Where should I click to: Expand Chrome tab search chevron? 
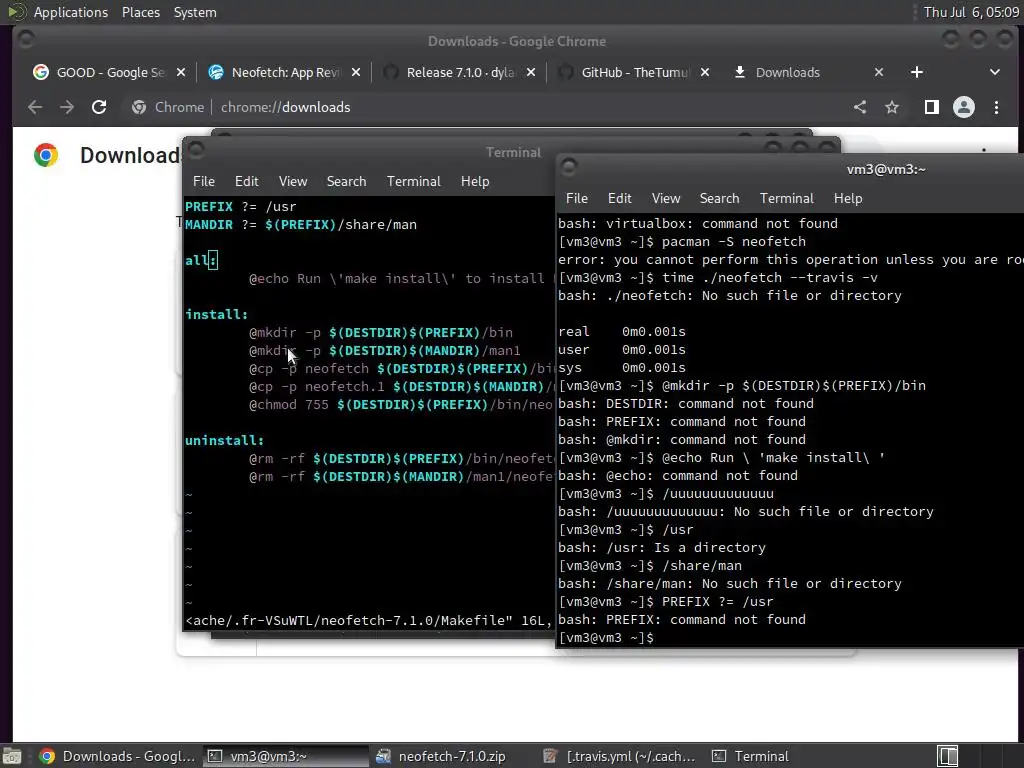[x=995, y=72]
